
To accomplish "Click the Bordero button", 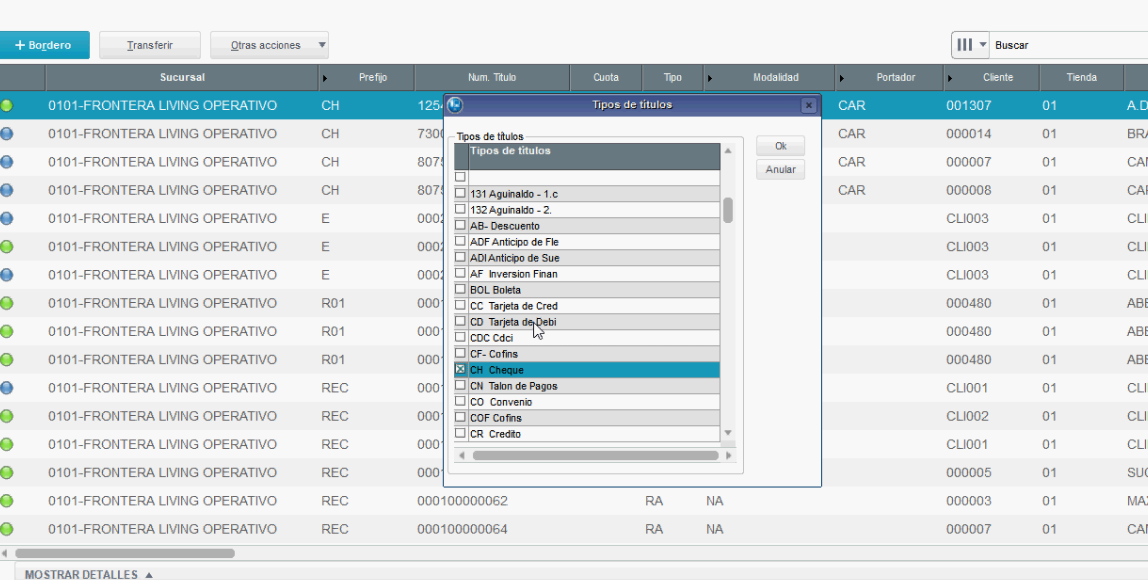I will (43, 45).
